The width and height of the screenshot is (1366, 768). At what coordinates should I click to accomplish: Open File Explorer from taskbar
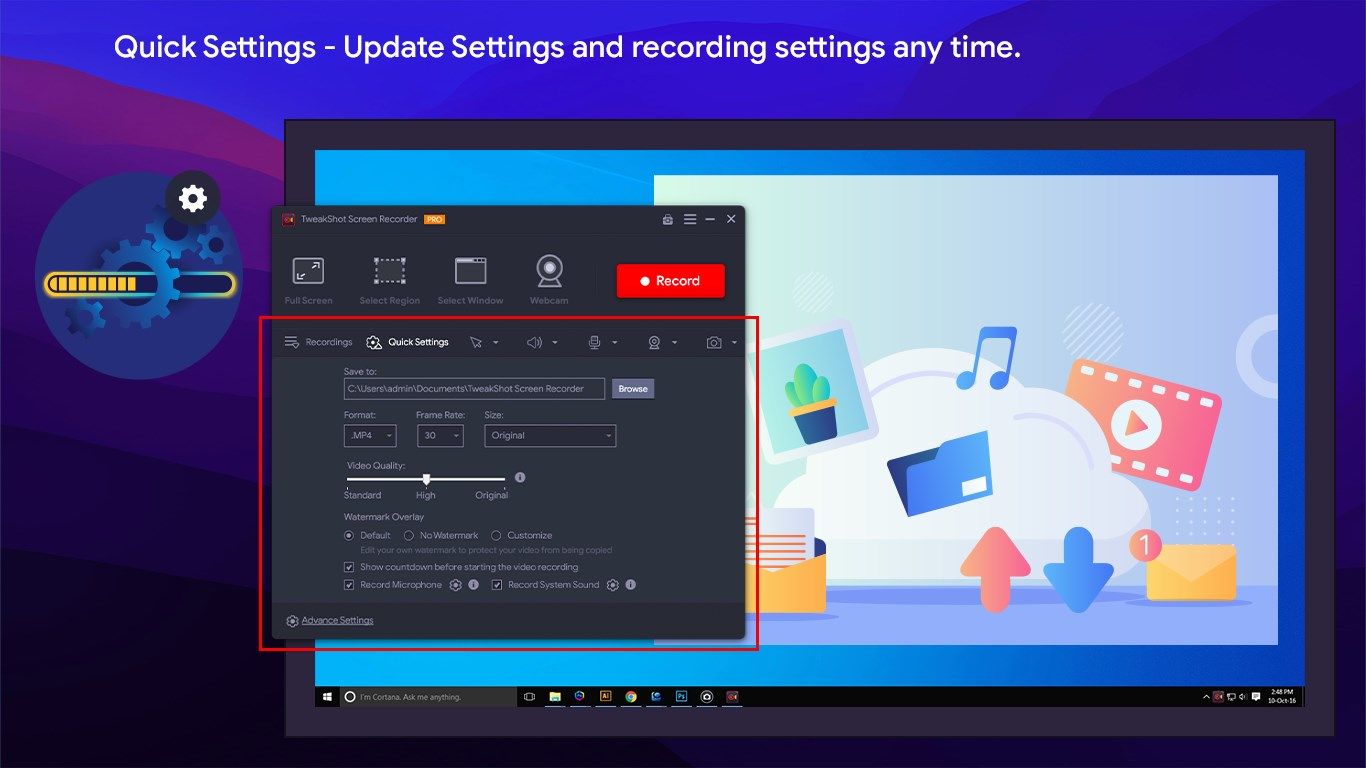click(x=555, y=696)
